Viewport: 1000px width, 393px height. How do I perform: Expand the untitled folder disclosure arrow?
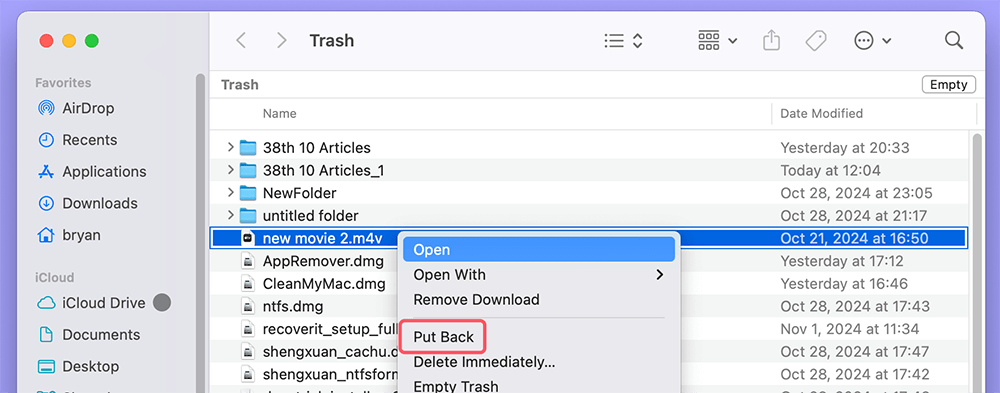click(x=231, y=216)
